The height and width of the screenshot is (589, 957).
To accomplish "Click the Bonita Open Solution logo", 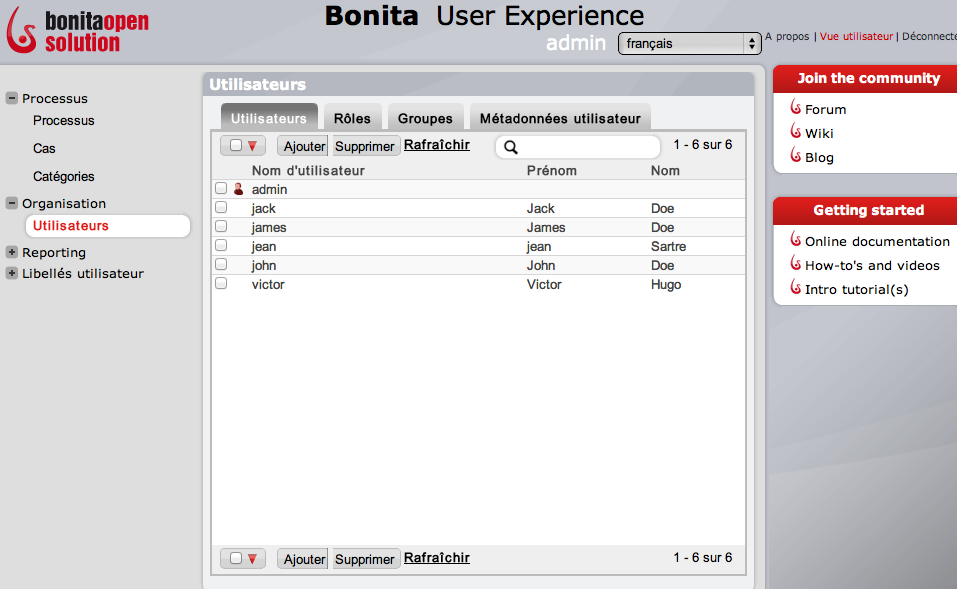I will click(x=77, y=30).
